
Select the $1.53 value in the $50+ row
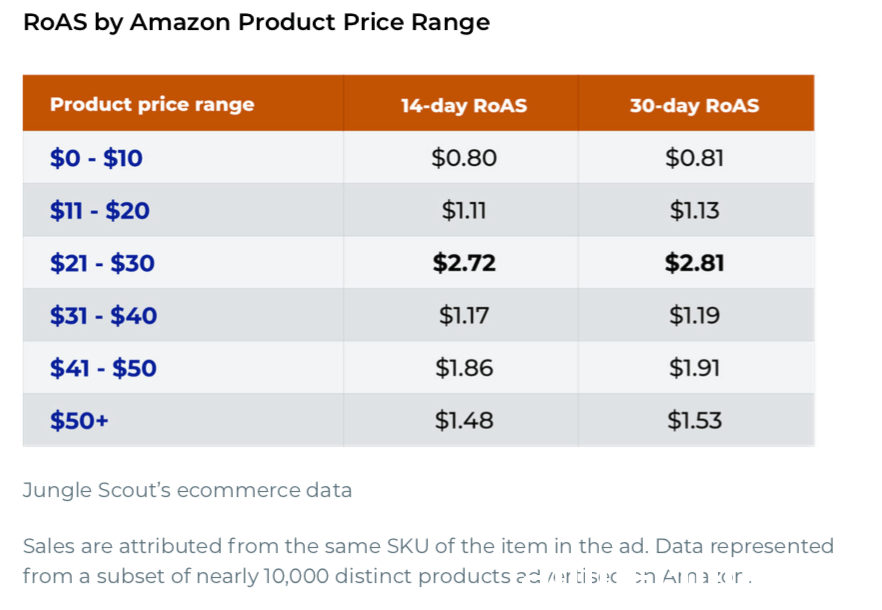pyautogui.click(x=694, y=421)
